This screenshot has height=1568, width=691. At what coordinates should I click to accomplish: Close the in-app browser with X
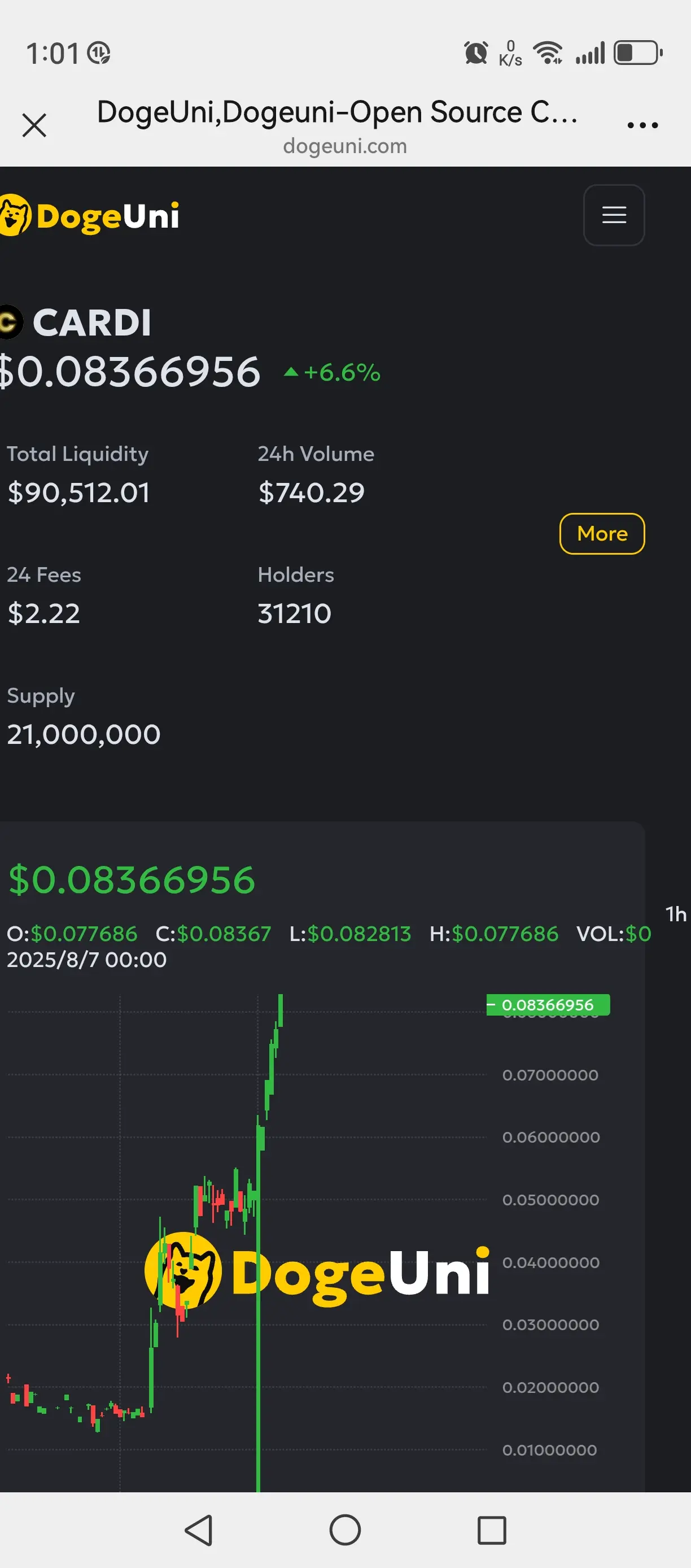(x=34, y=125)
